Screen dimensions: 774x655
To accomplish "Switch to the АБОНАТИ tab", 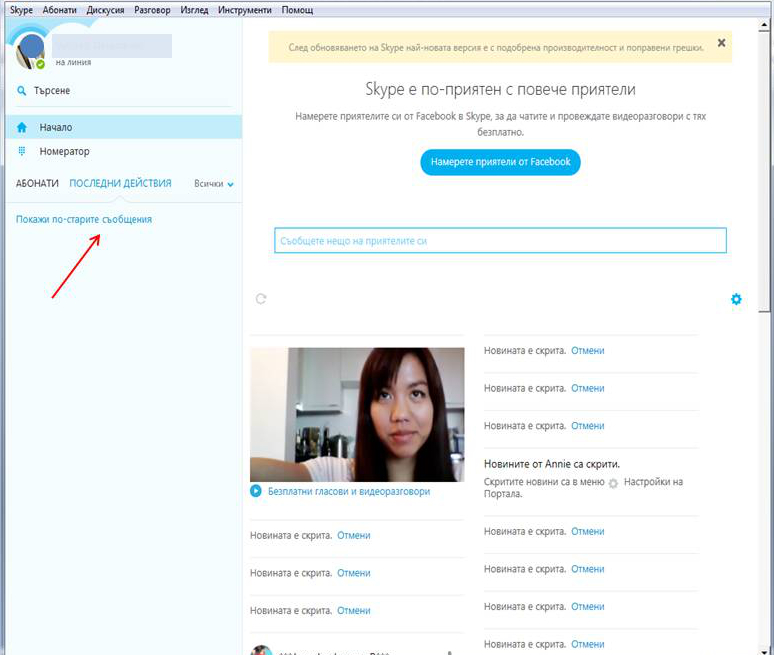I will pos(37,184).
